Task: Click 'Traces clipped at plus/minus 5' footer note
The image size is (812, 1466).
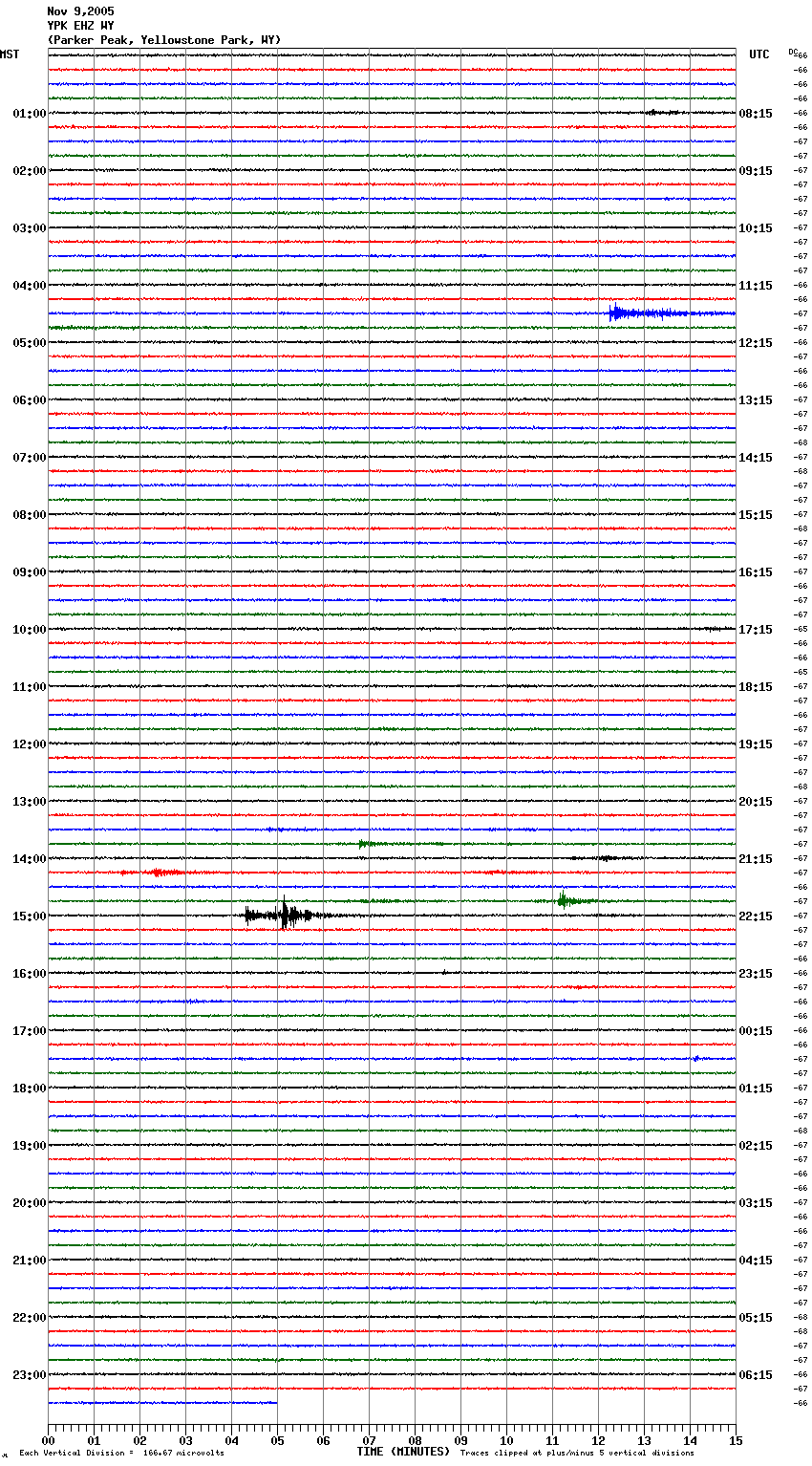Action: point(577,1454)
